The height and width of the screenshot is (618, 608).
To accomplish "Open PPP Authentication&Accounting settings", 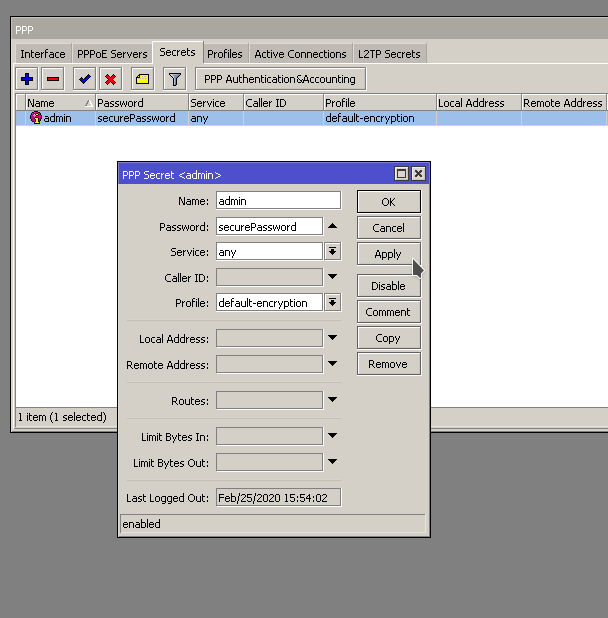I will point(279,79).
